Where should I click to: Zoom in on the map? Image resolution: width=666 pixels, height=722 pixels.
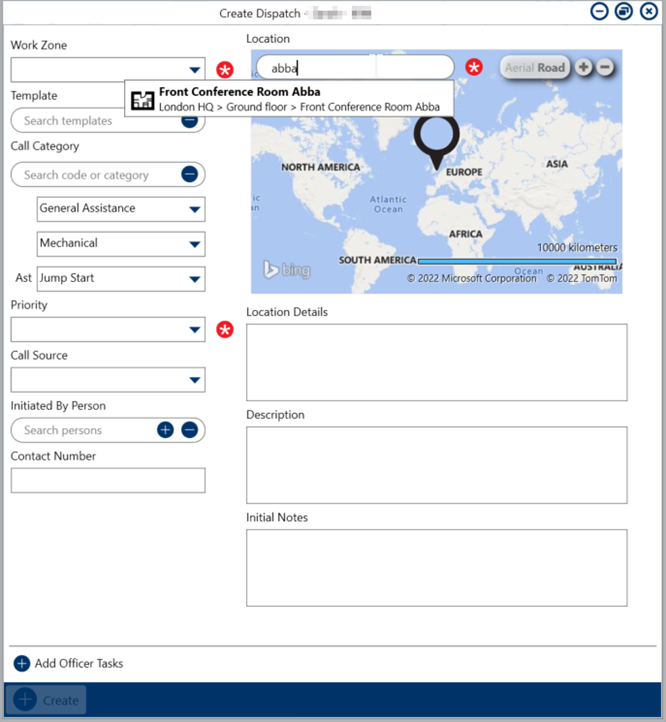pyautogui.click(x=584, y=68)
